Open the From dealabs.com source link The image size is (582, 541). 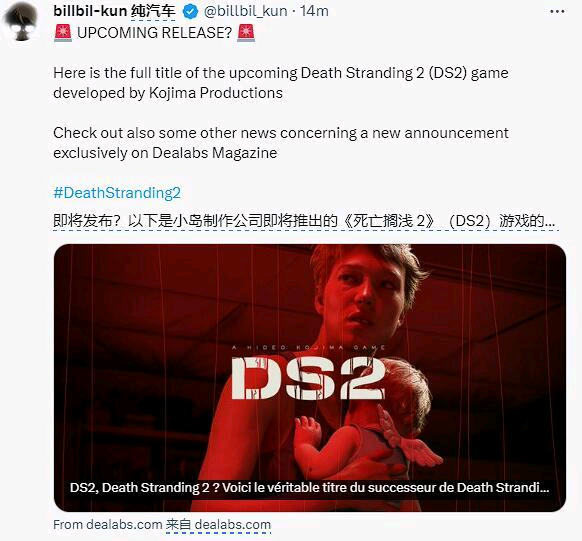pyautogui.click(x=108, y=525)
